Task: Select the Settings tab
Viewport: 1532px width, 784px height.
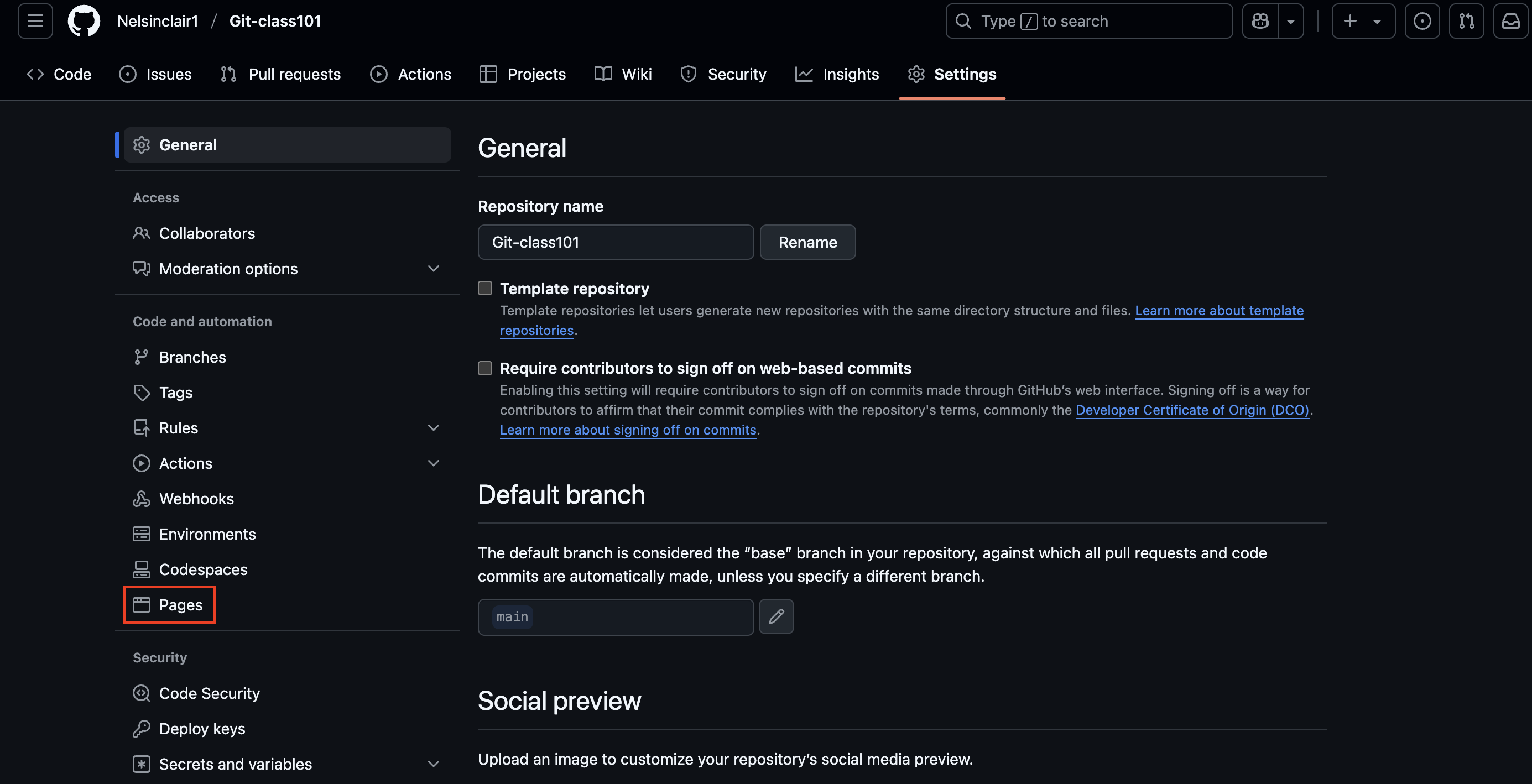Action: [951, 74]
